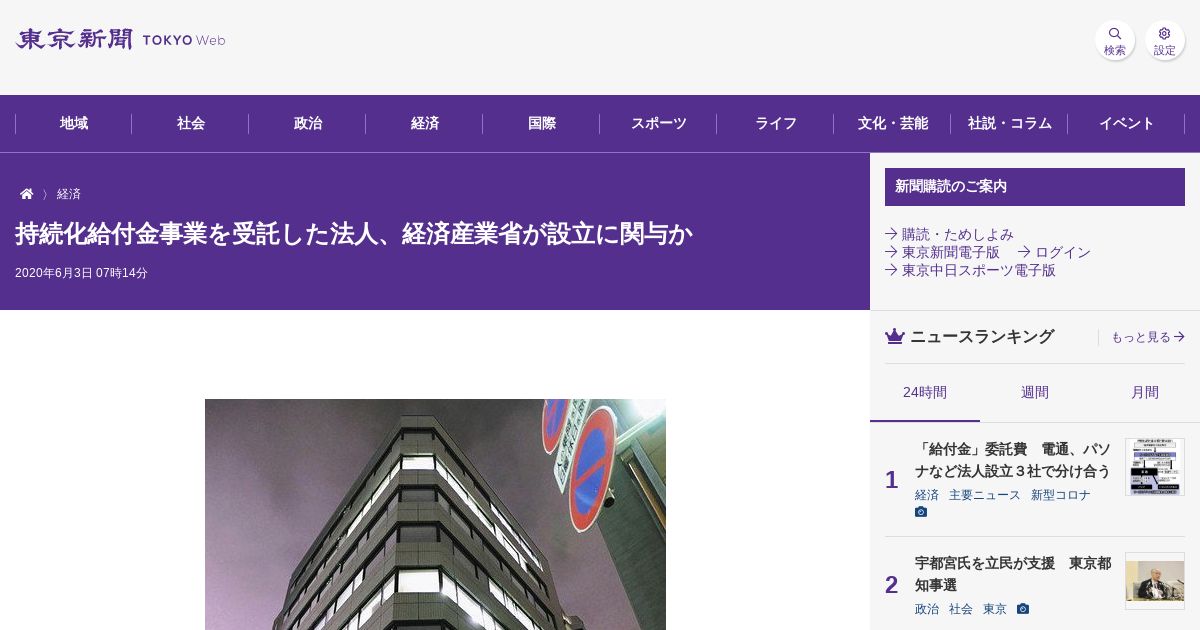Viewport: 1200px width, 630px height.
Task: Open the 国際 navigation menu
Action: (542, 124)
